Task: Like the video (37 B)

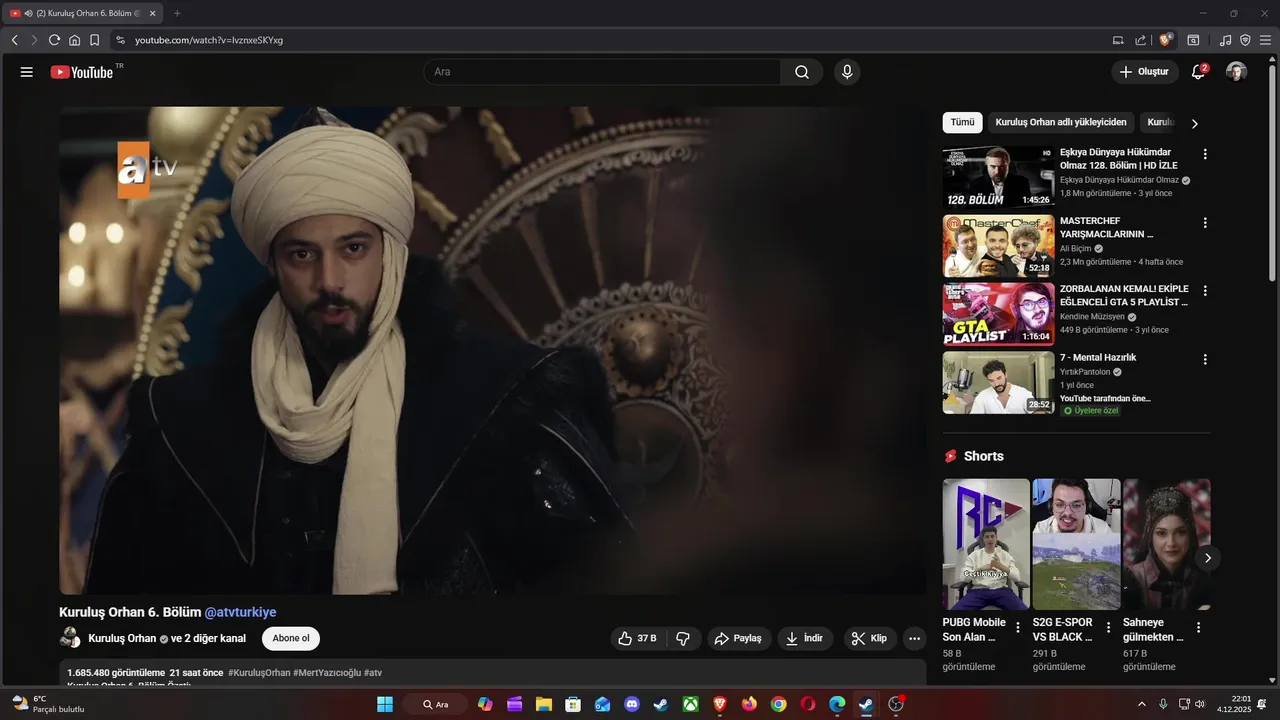Action: [637, 638]
